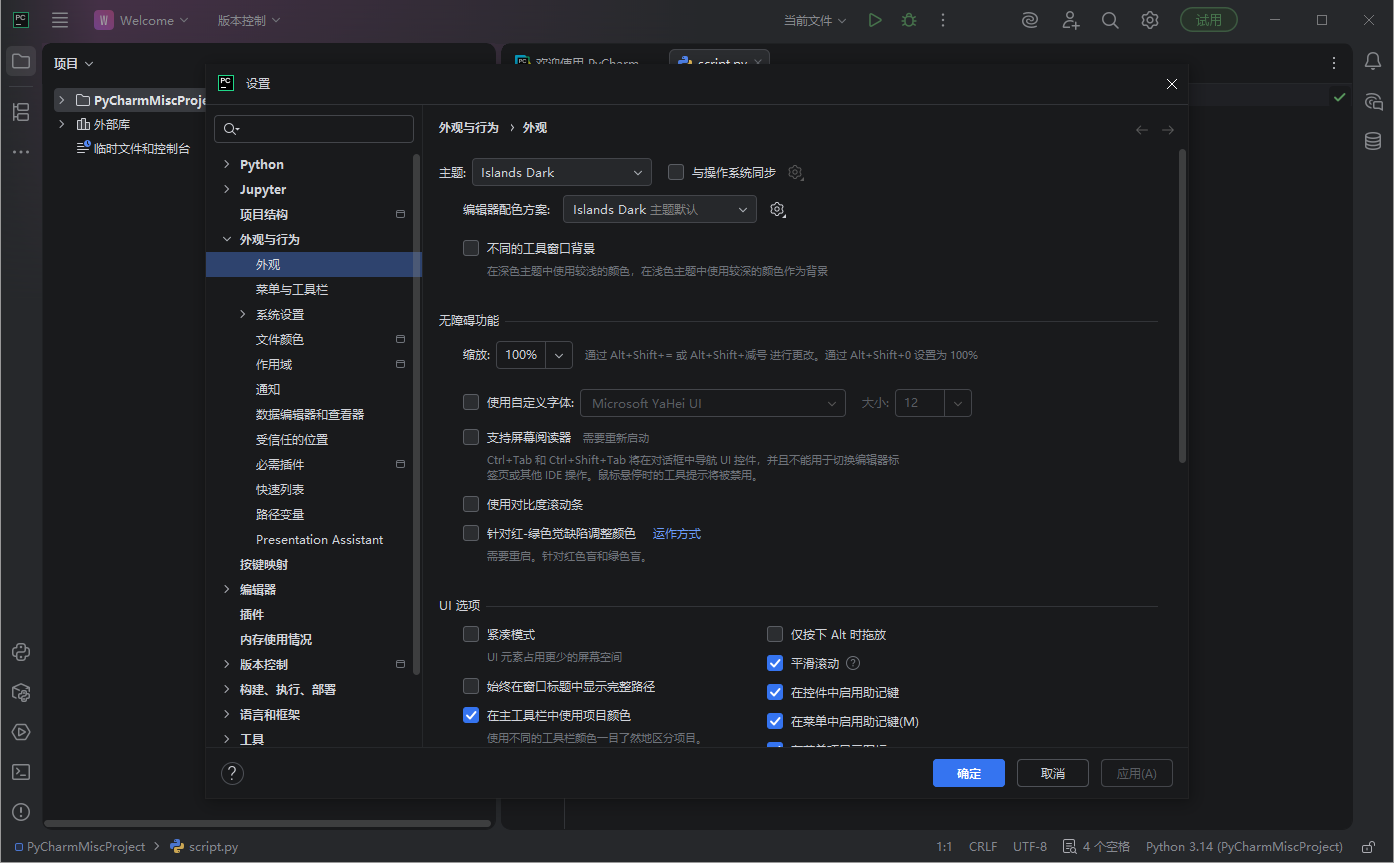Enable the 使用自定义字体 checkbox
The width and height of the screenshot is (1394, 863).
click(470, 402)
